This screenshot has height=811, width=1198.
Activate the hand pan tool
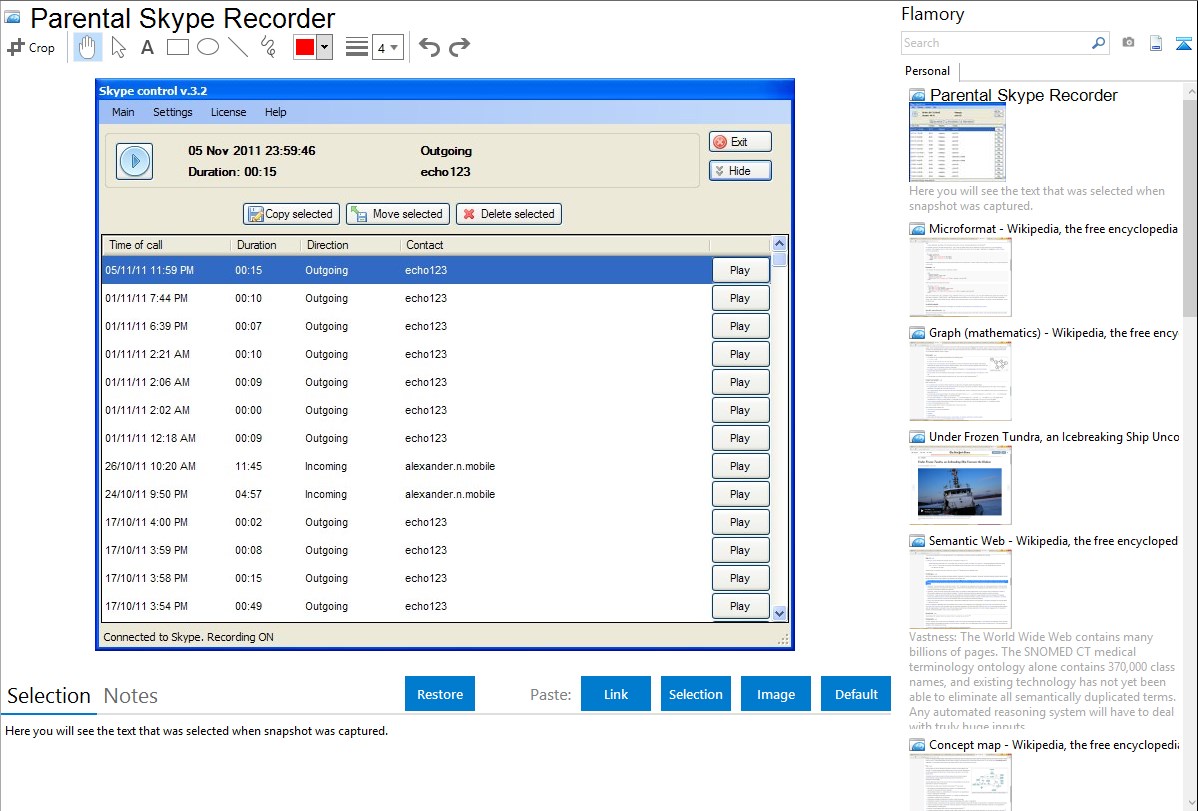[88, 47]
